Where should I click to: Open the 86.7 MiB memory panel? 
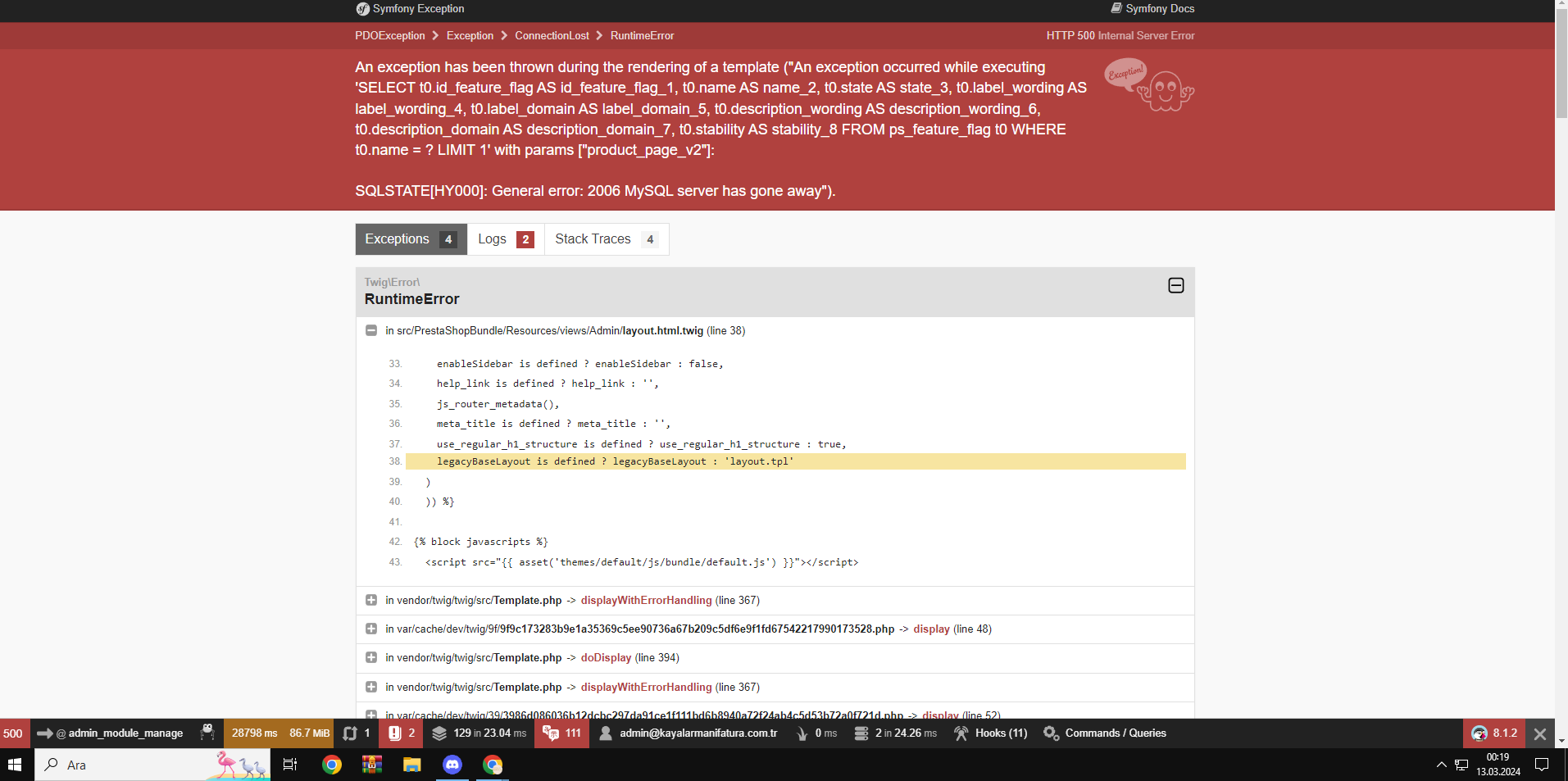(x=309, y=733)
